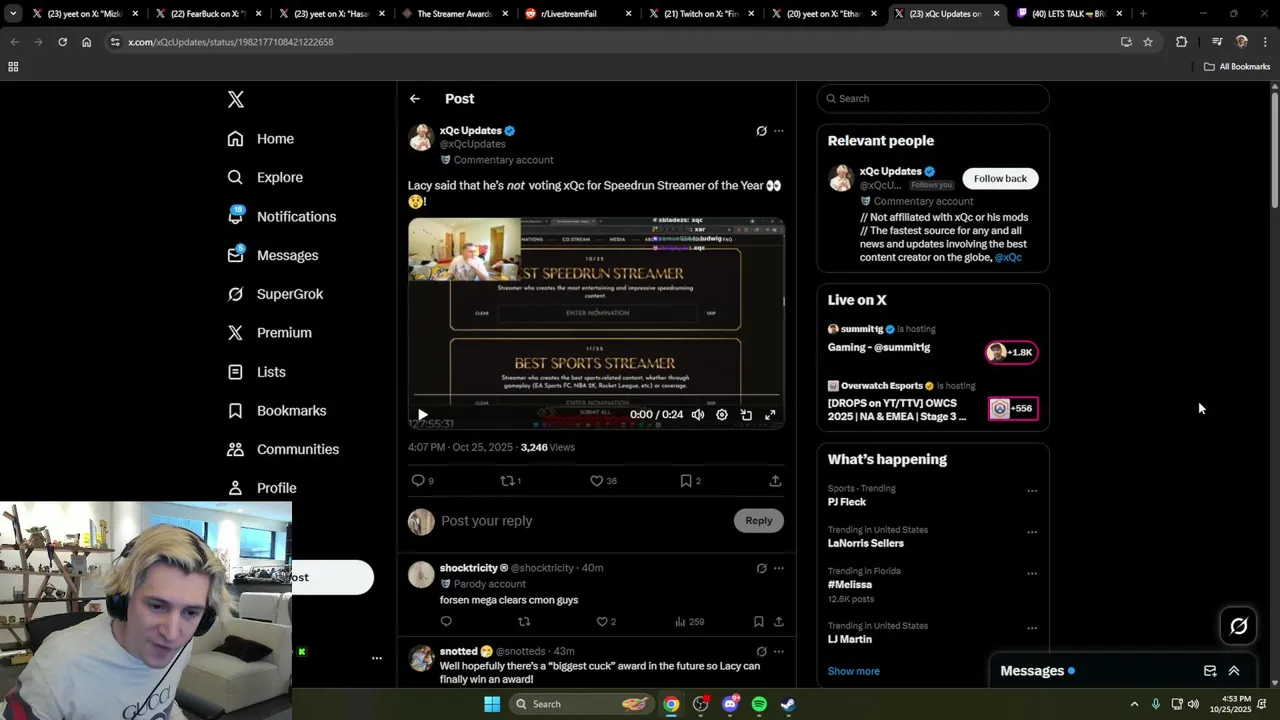Open Lists in sidebar

point(256,372)
